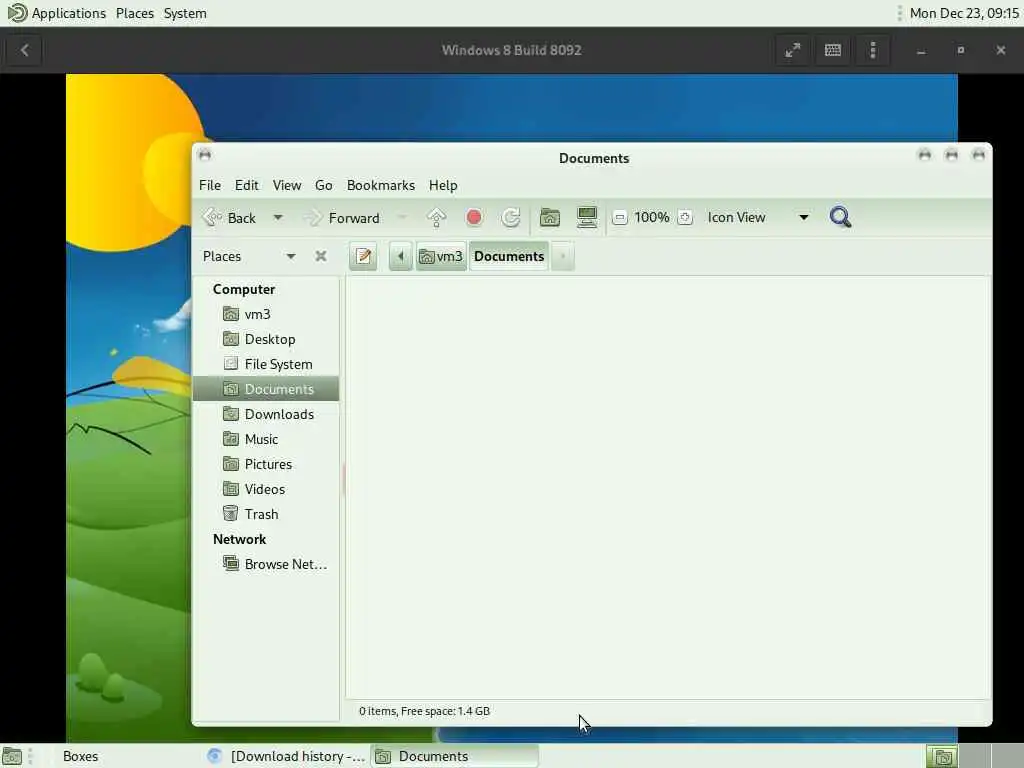The height and width of the screenshot is (768, 1024).
Task: Select vm3 home in sidebar
Action: [266, 314]
